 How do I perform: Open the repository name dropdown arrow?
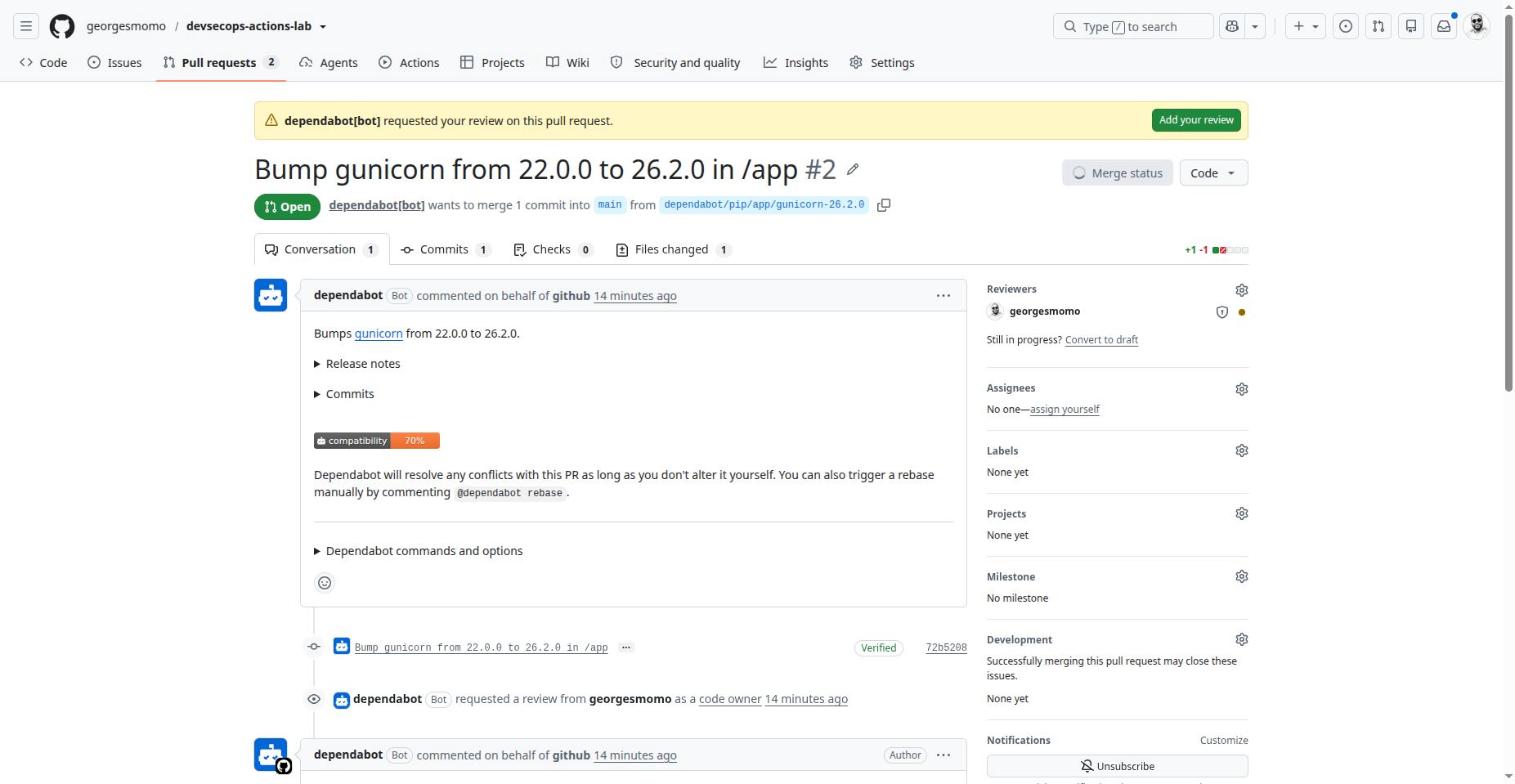coord(322,27)
